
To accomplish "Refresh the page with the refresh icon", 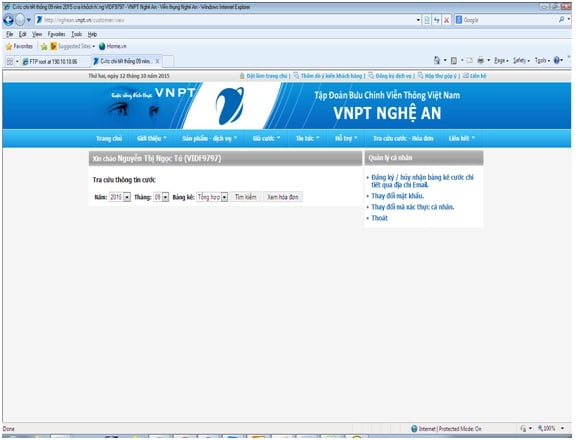I will coord(437,20).
